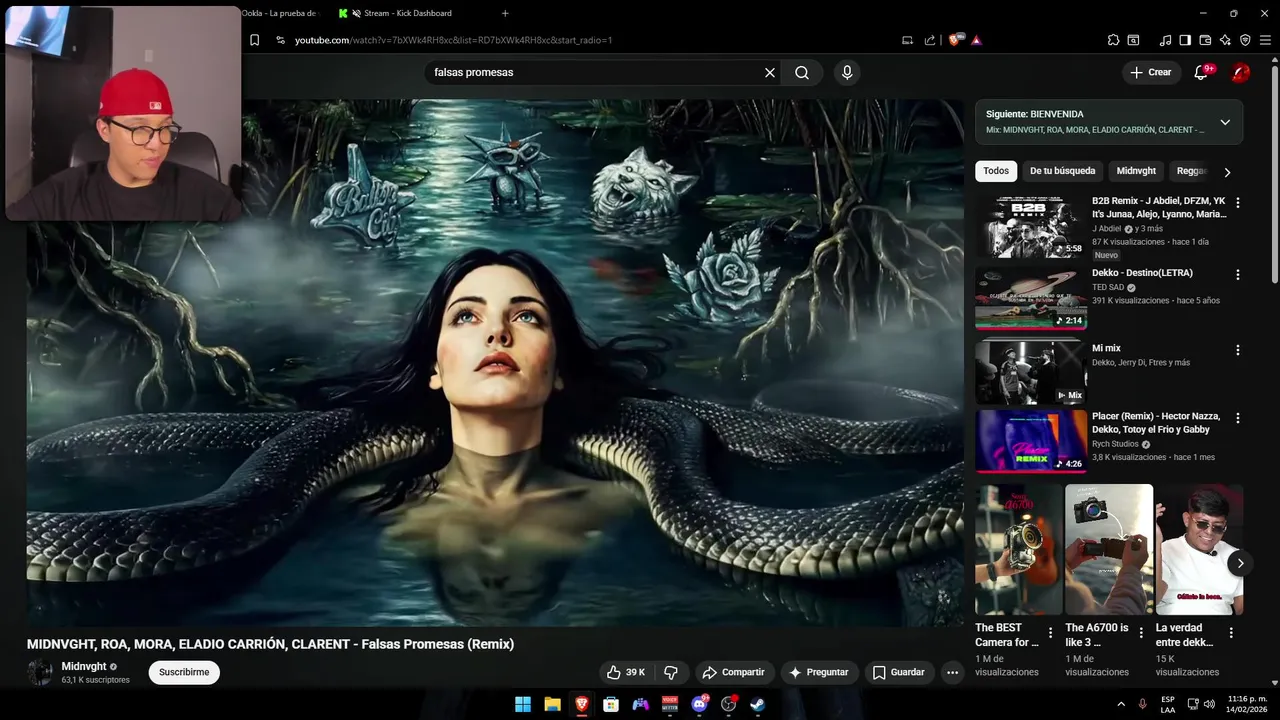Screen dimensions: 1280x720
Task: Show more filter chips with right arrow
Action: coord(1228,172)
